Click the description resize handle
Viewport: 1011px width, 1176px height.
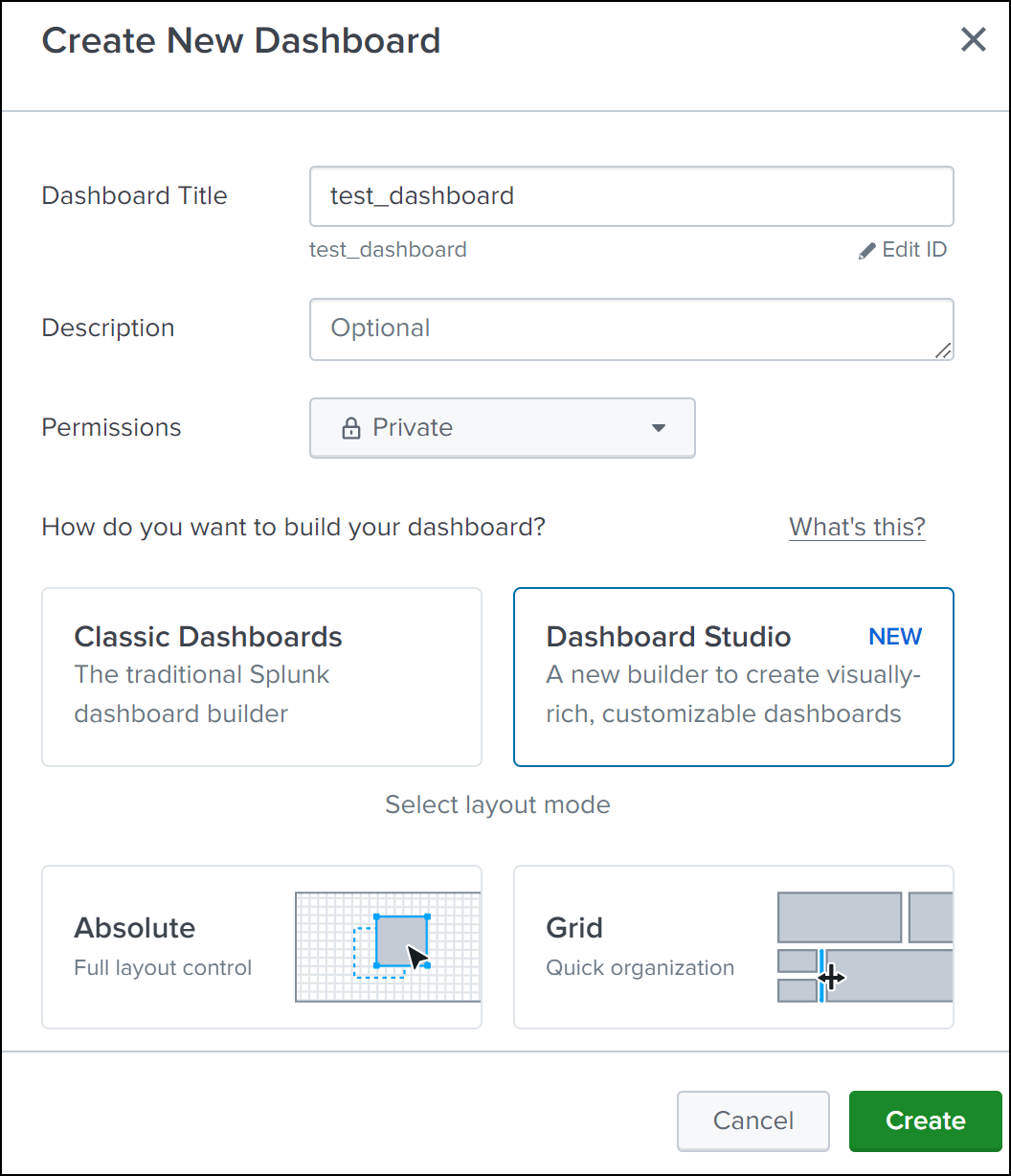coord(943,351)
